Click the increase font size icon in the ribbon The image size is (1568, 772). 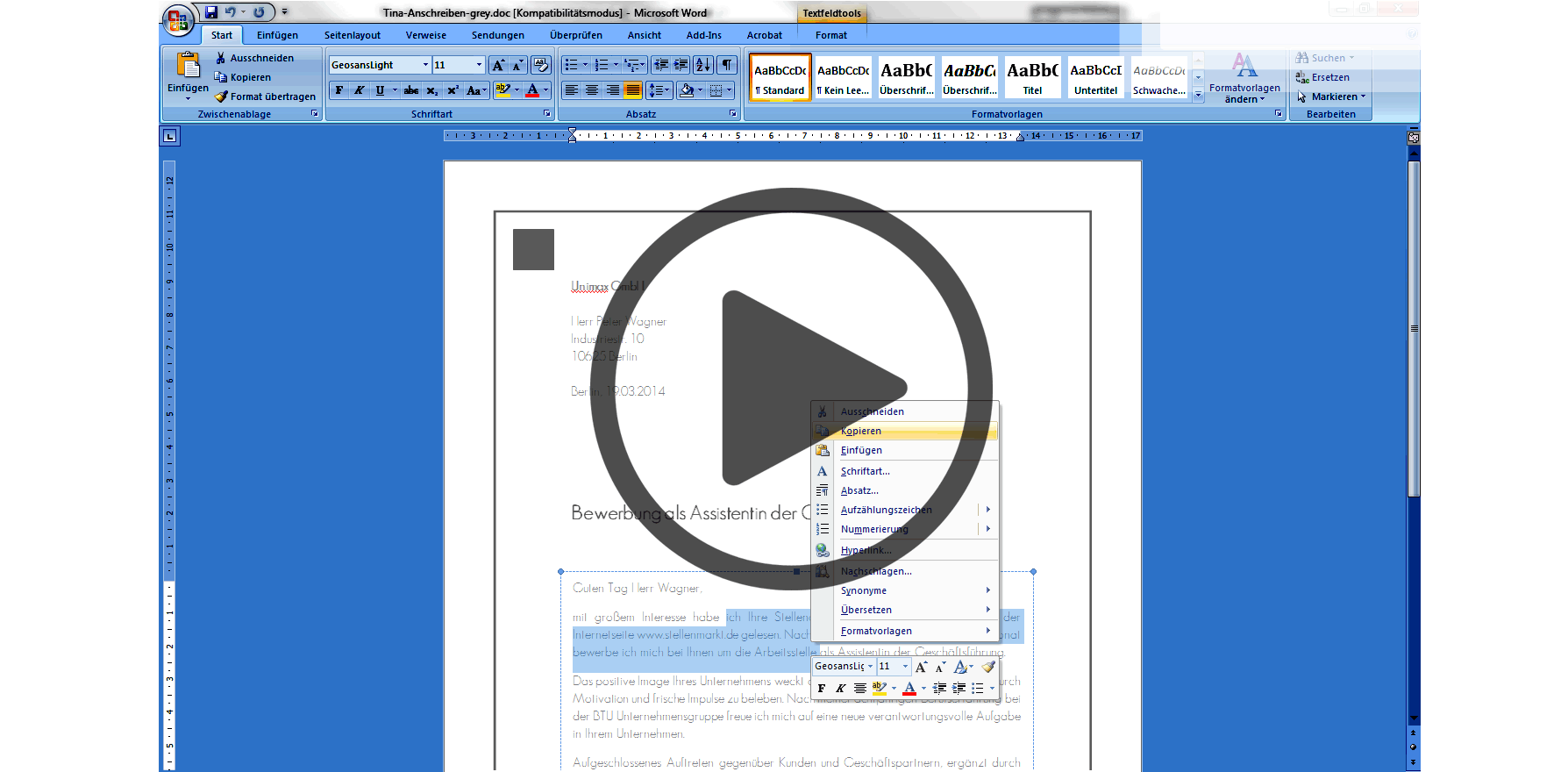[498, 65]
